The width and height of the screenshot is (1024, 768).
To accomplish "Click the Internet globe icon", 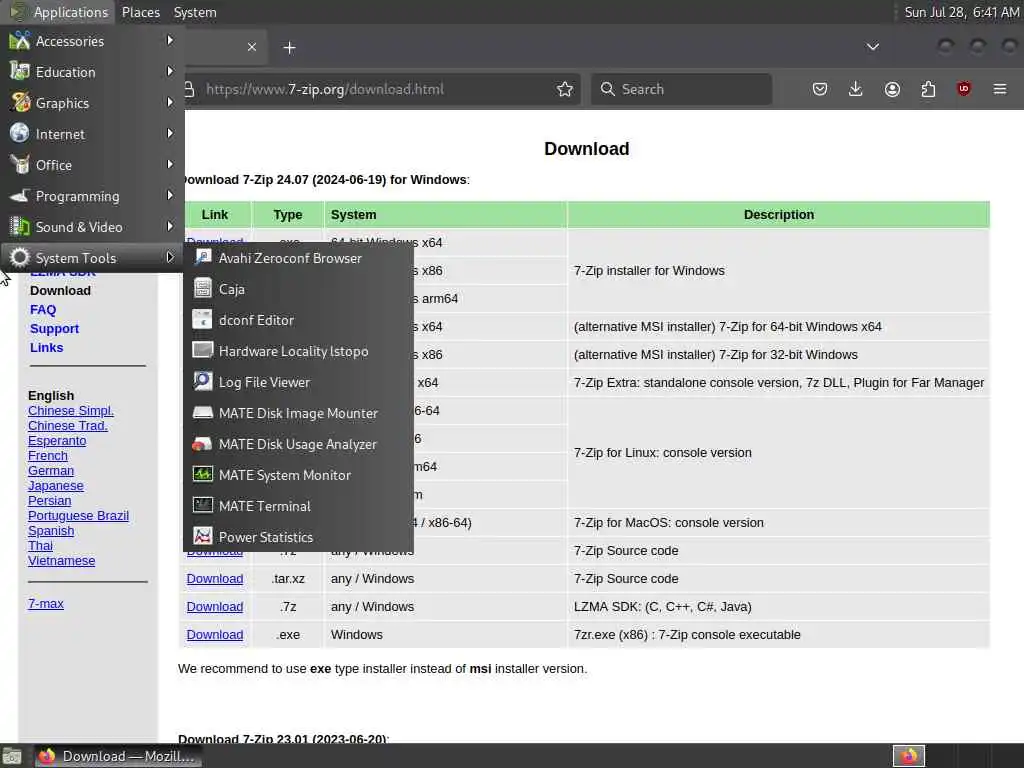I will pos(20,133).
